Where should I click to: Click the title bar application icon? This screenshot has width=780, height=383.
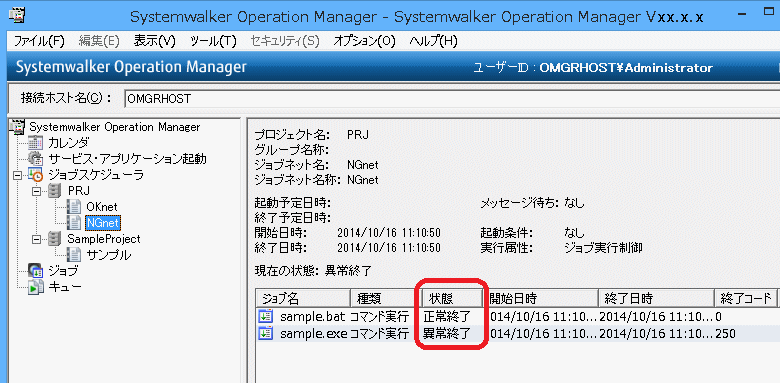(x=17, y=16)
